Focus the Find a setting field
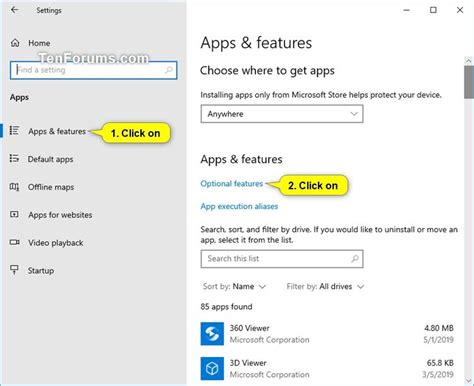Screen dimensions: 474x386 [93, 70]
